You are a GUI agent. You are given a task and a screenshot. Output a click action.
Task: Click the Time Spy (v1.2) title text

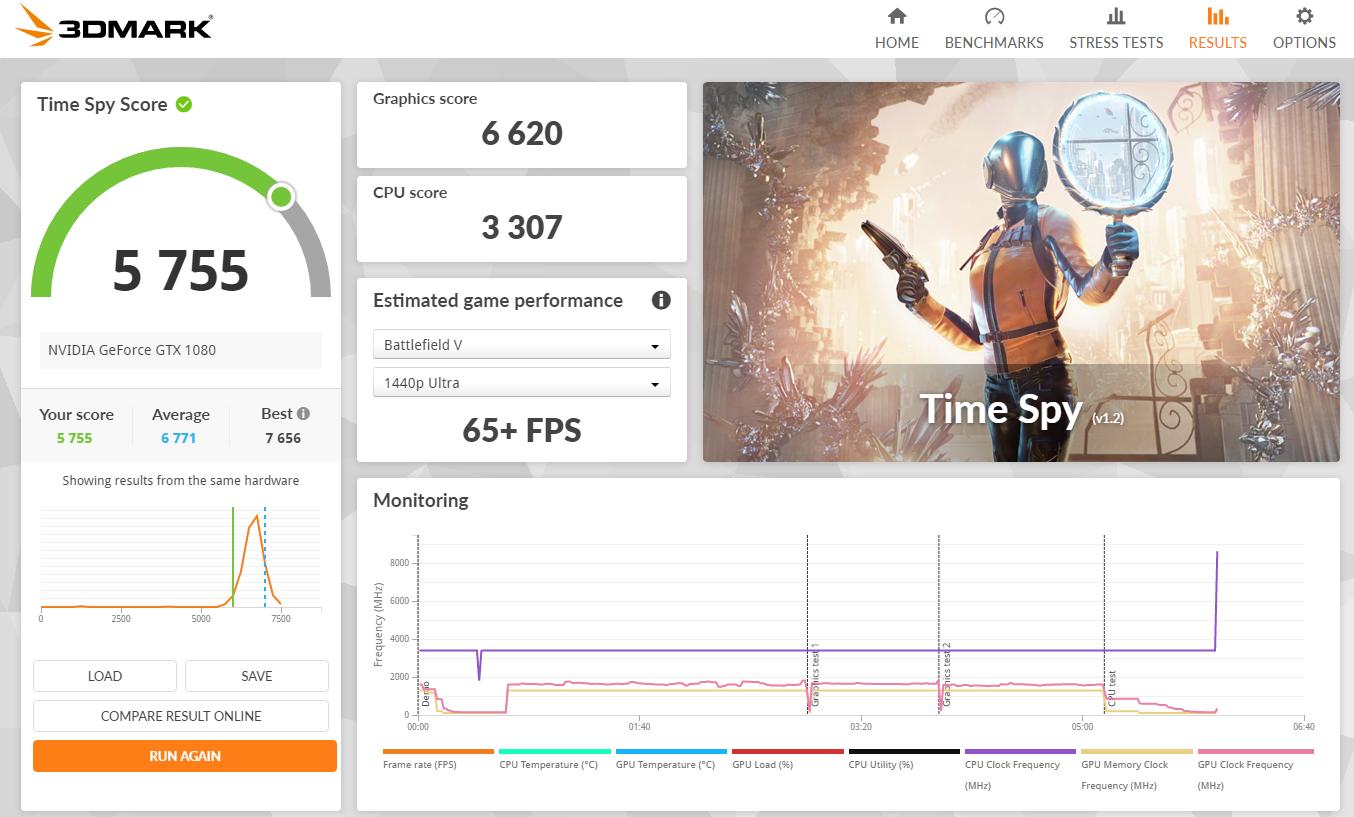pyautogui.click(x=1021, y=410)
